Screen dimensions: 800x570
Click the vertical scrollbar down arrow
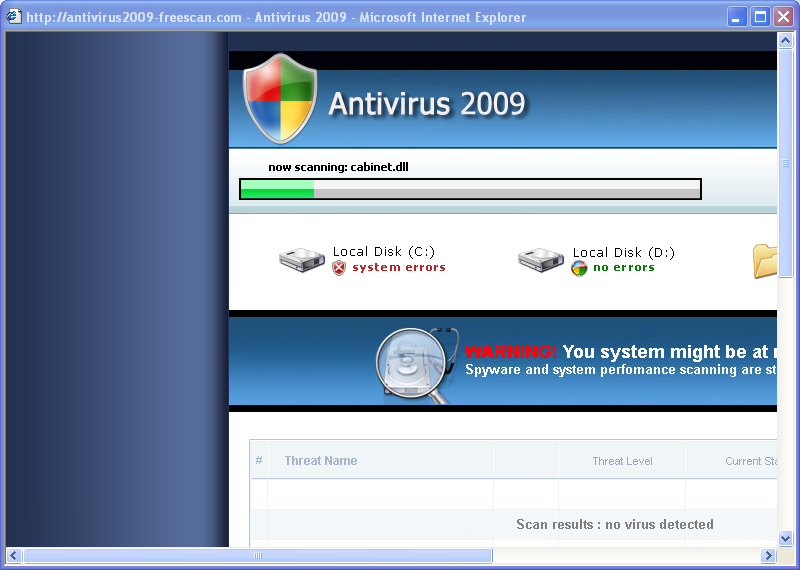click(x=785, y=538)
